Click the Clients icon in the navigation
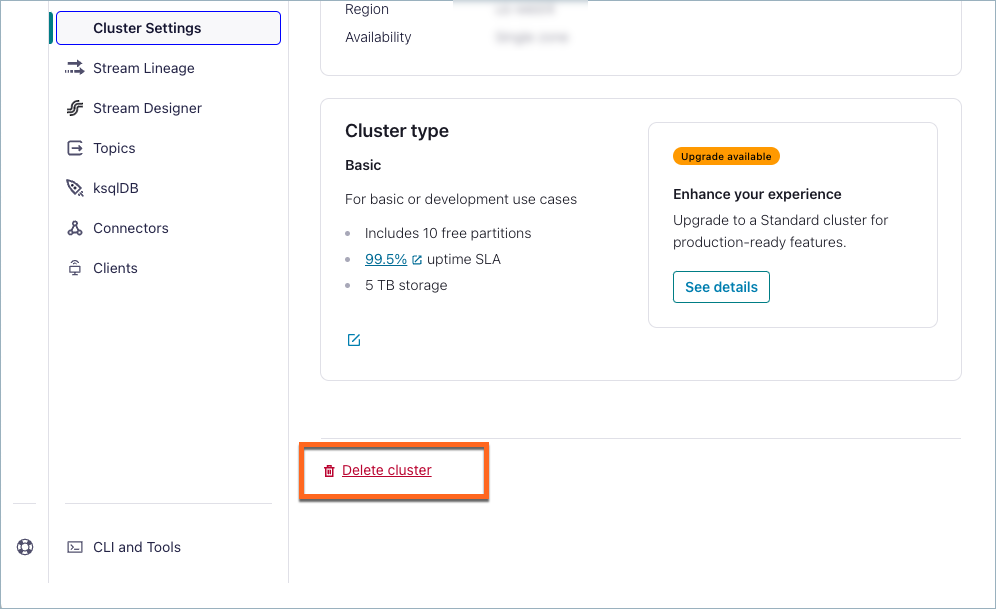 [x=73, y=267]
